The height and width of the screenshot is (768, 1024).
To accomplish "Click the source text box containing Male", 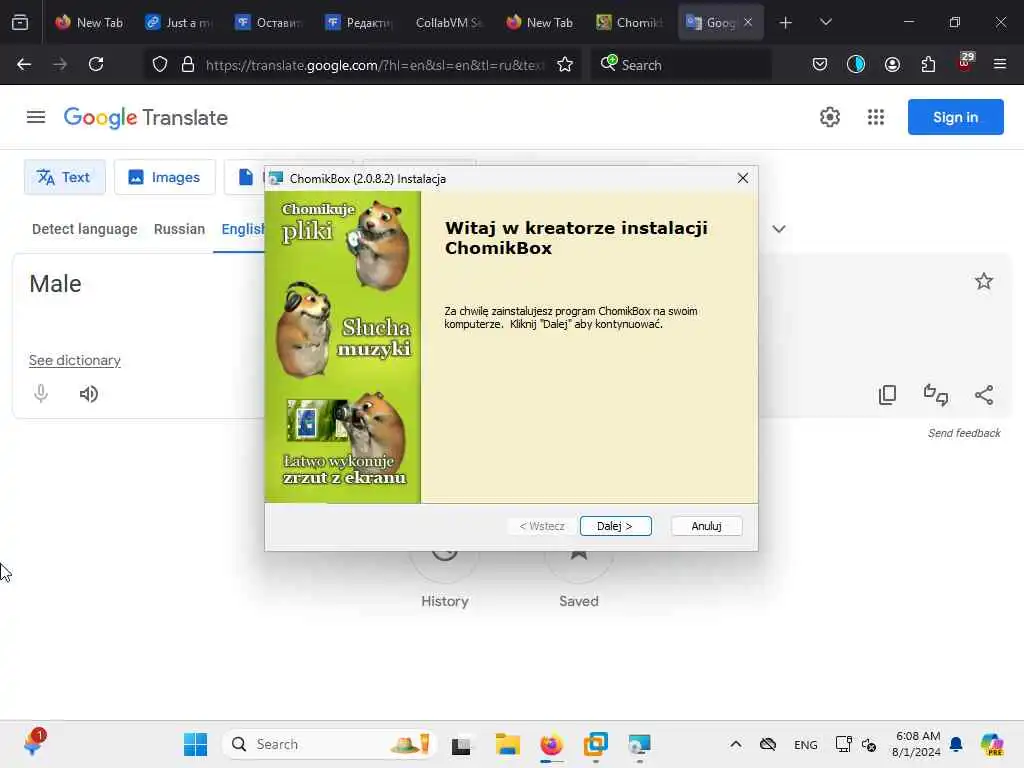I will coord(137,284).
